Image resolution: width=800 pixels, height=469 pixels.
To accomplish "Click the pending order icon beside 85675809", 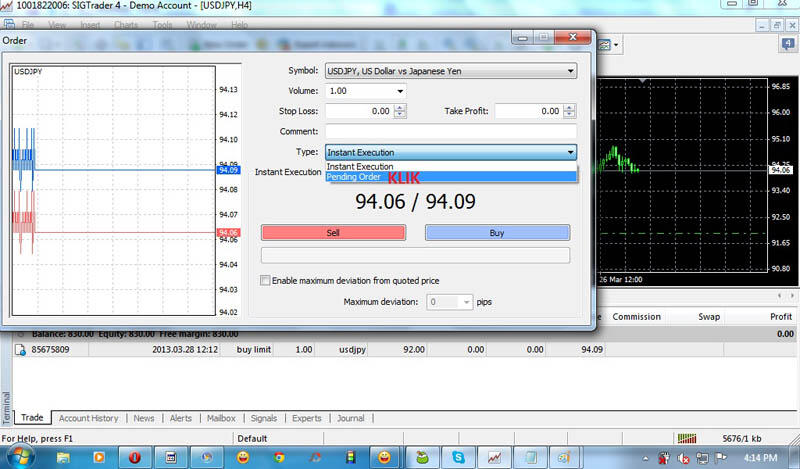I will 20,350.
